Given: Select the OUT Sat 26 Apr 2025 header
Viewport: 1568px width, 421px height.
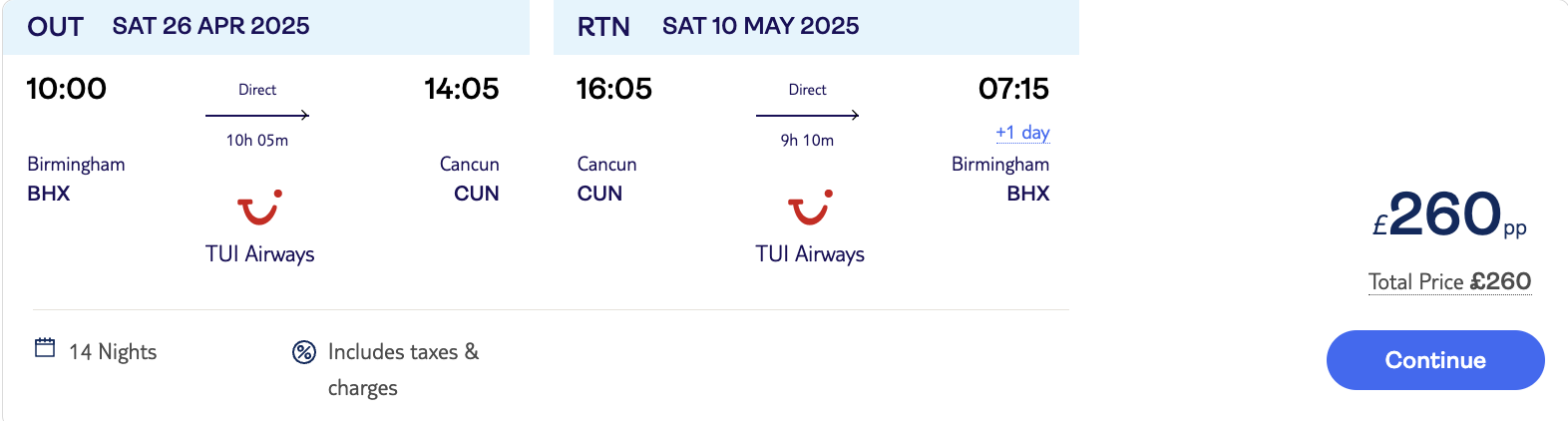Looking at the screenshot, I should [x=265, y=27].
